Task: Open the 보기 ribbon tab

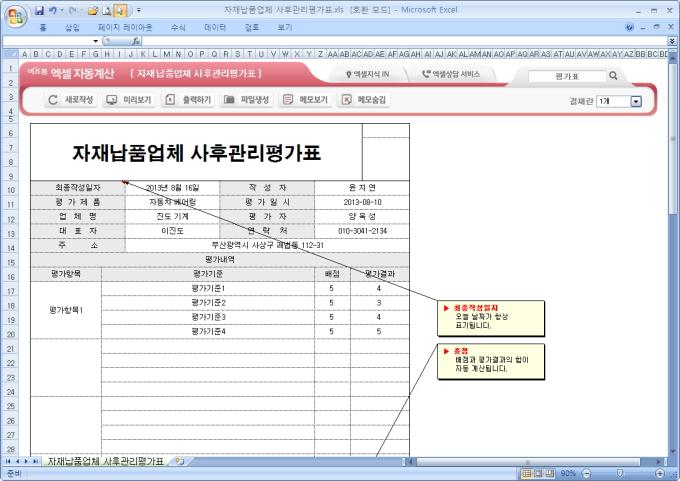Action: (x=284, y=28)
